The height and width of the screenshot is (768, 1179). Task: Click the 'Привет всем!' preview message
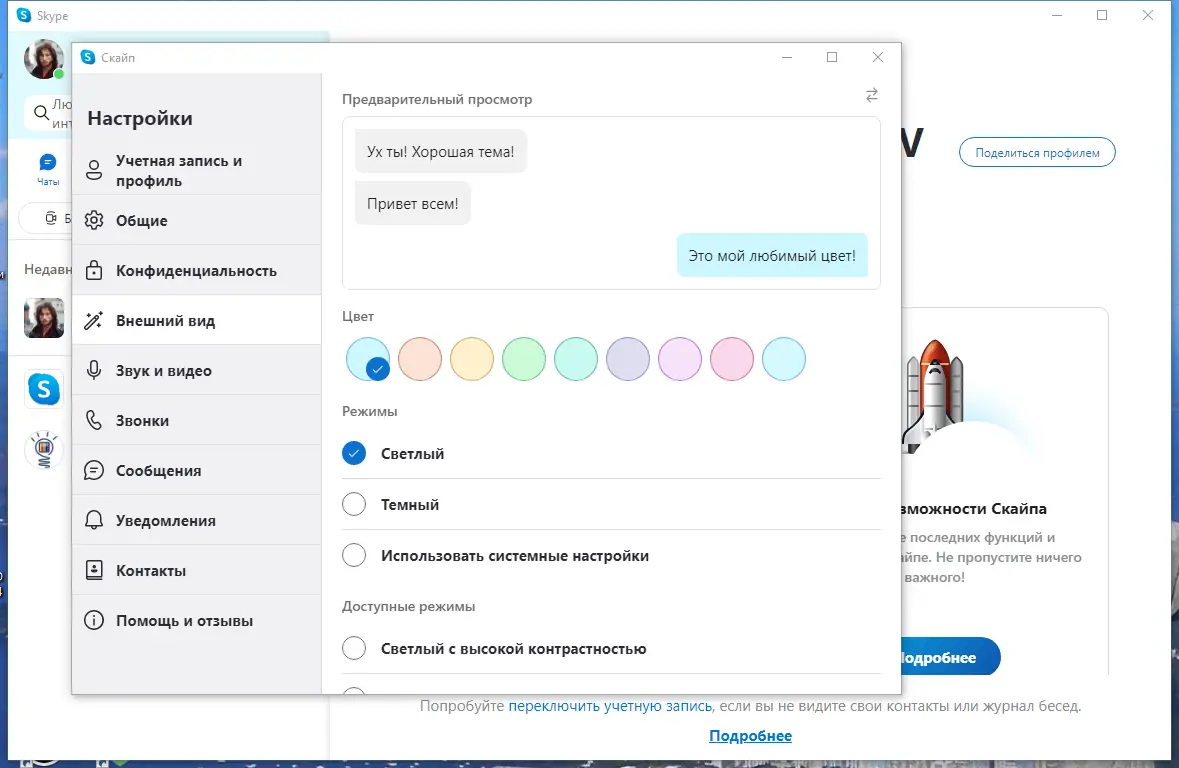(x=413, y=203)
